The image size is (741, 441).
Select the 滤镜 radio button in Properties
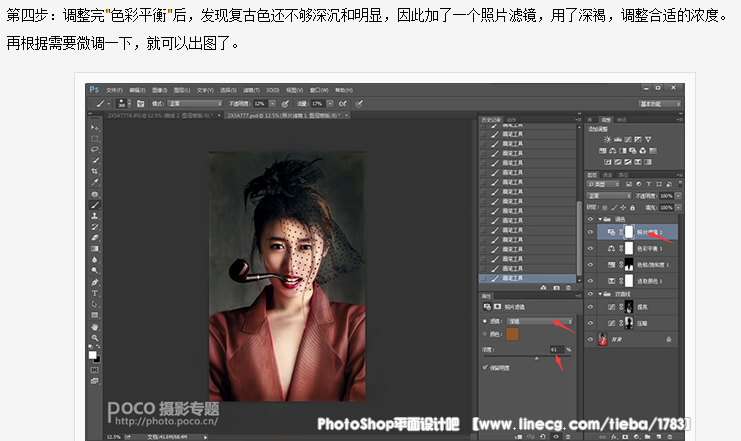coord(484,321)
